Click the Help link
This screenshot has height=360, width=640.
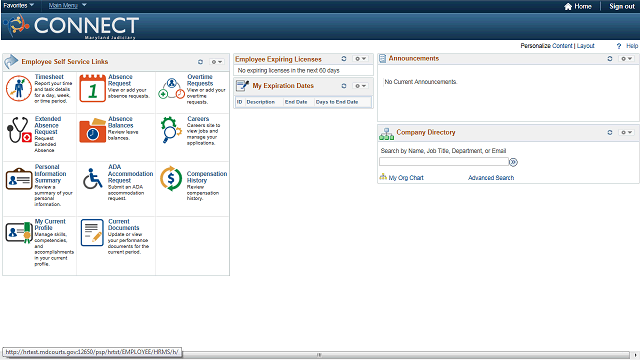(632, 46)
